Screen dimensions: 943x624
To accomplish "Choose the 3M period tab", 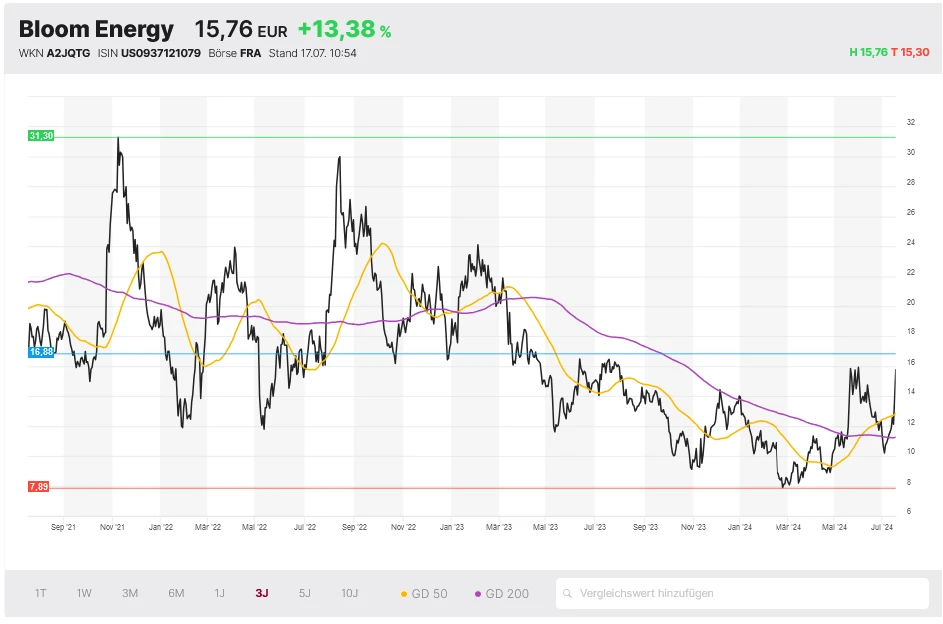I will pos(130,593).
